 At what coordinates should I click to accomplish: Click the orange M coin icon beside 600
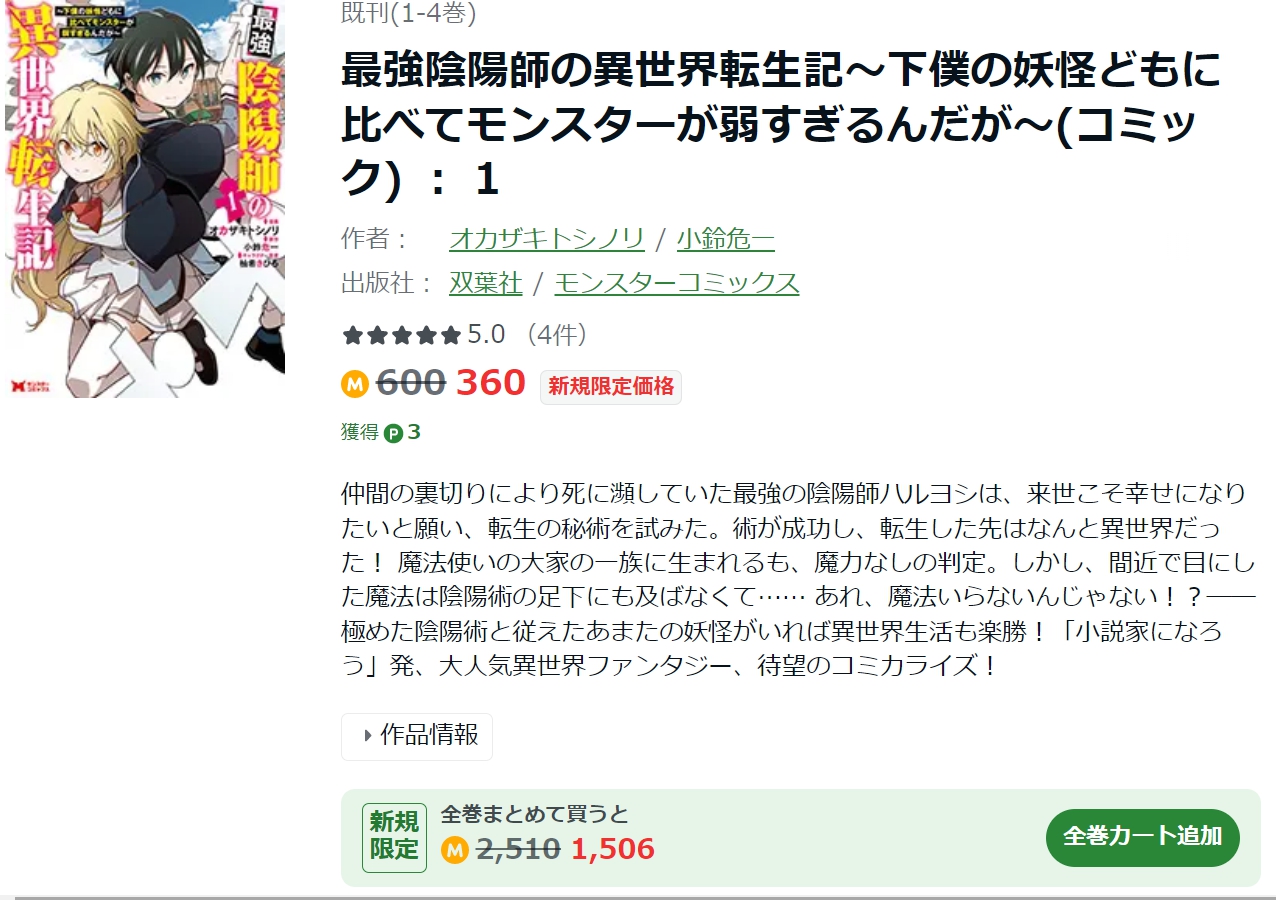pos(355,383)
